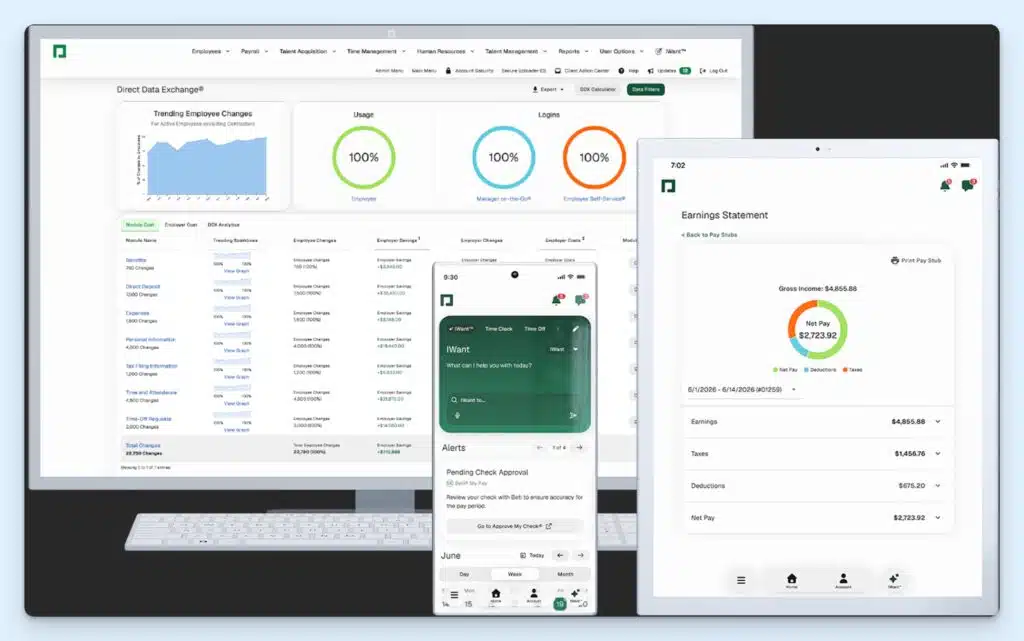Click the Help question mark icon on desktop
The height and width of the screenshot is (641, 1024).
[621, 70]
